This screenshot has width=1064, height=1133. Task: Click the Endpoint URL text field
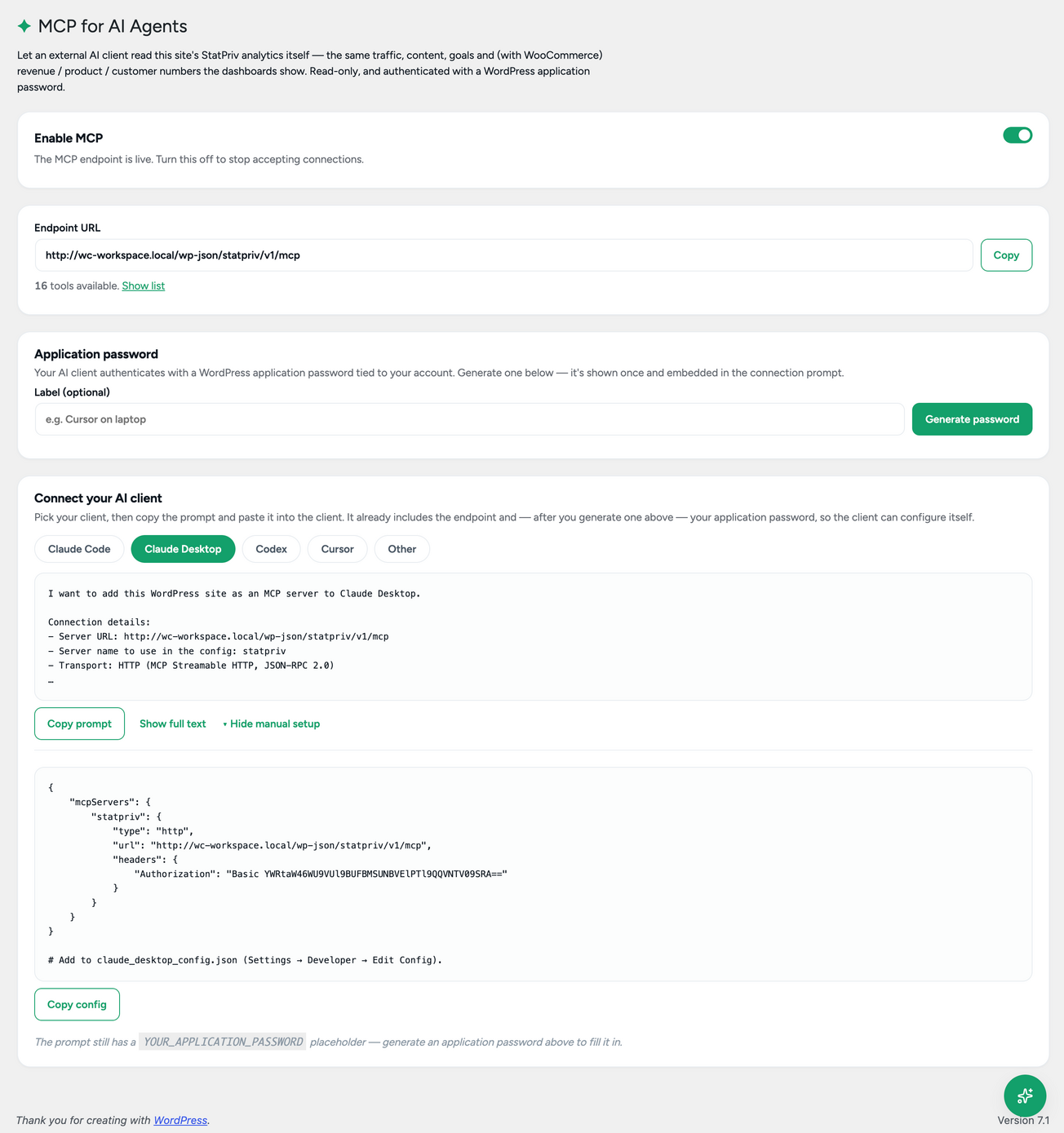(503, 255)
